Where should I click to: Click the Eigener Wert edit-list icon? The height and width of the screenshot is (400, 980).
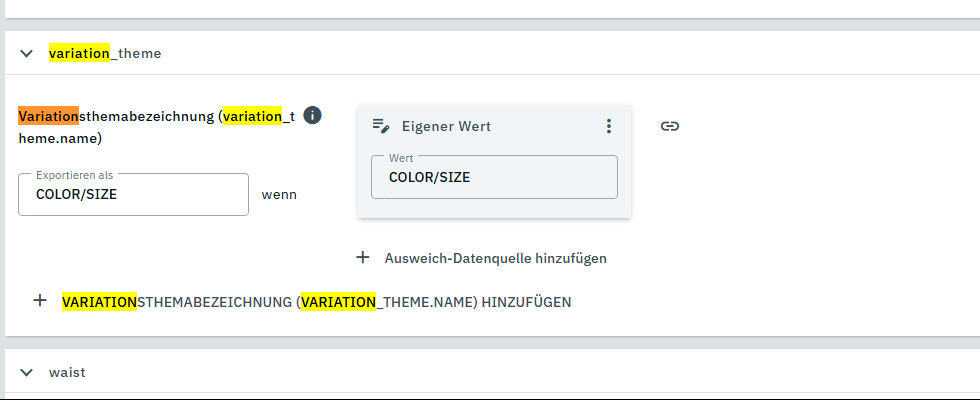coord(381,126)
